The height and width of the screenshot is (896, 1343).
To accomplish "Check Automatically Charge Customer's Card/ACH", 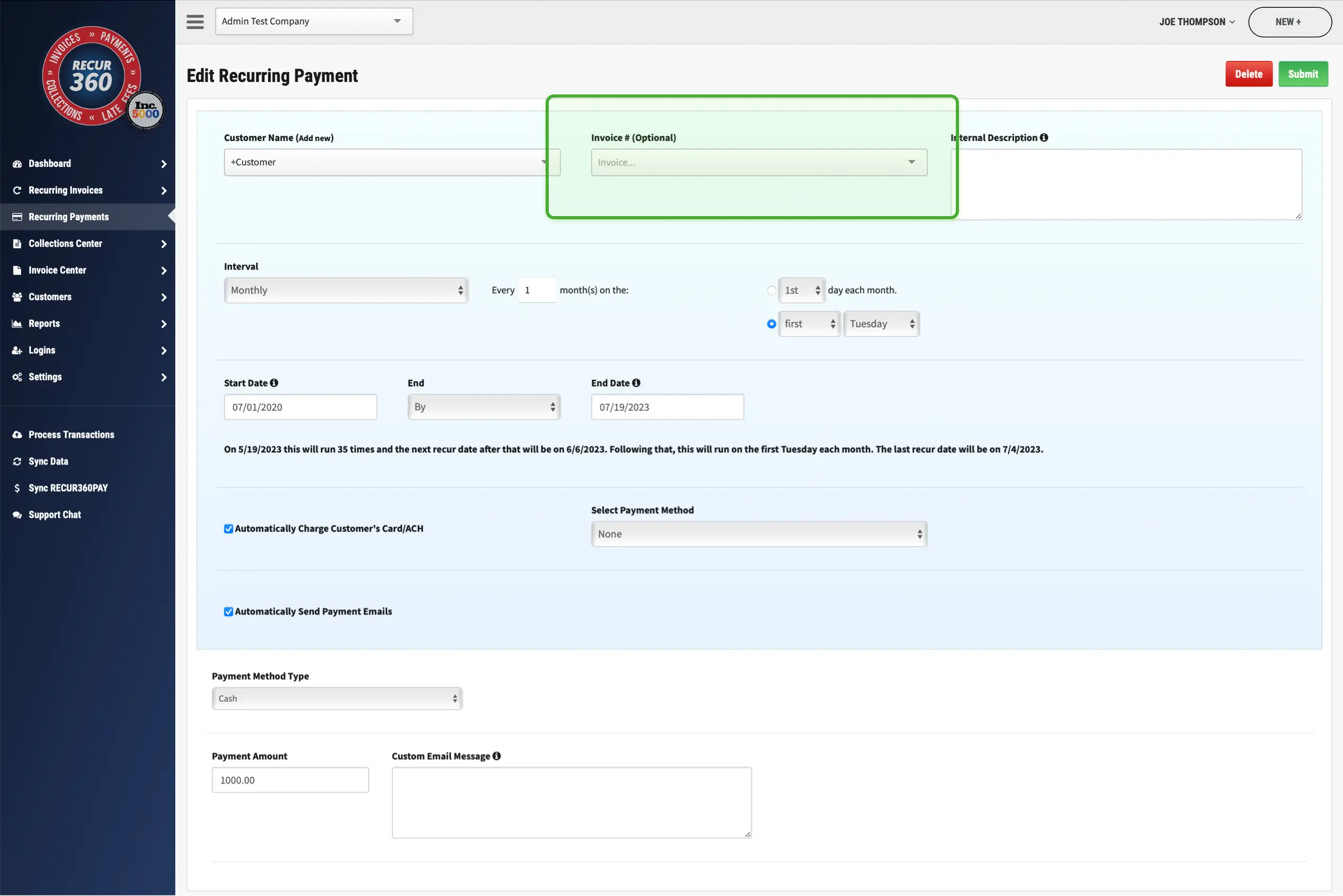I will 229,529.
